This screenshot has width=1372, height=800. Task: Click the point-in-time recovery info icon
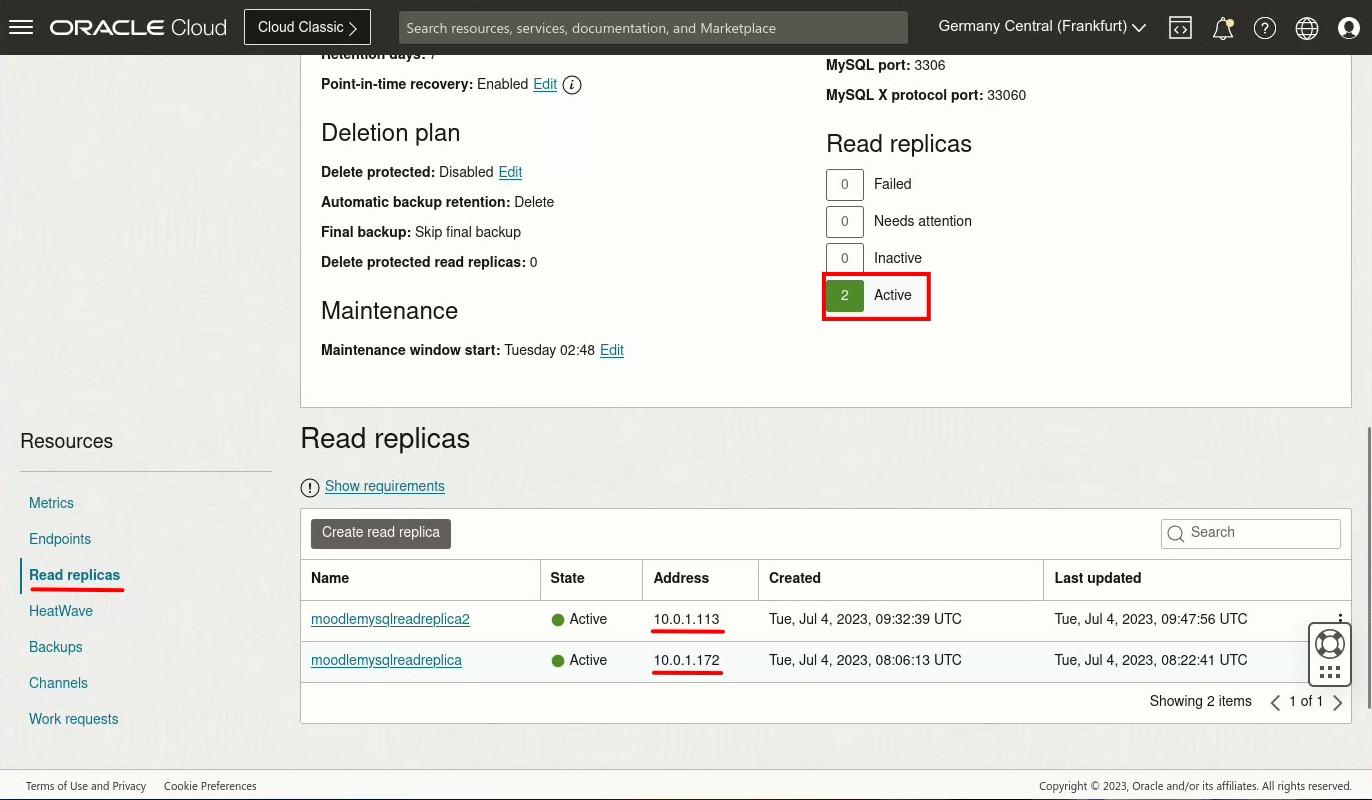point(572,85)
